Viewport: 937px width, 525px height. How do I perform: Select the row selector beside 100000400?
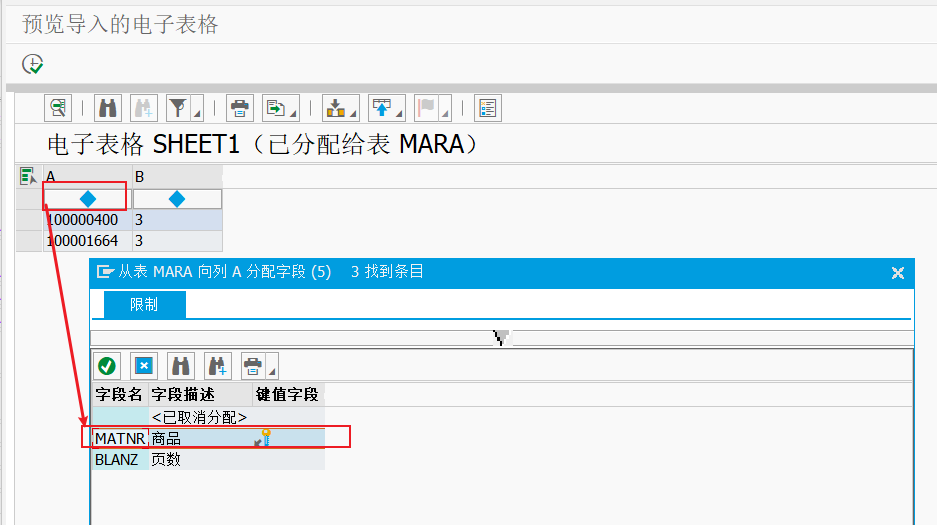pos(29,220)
